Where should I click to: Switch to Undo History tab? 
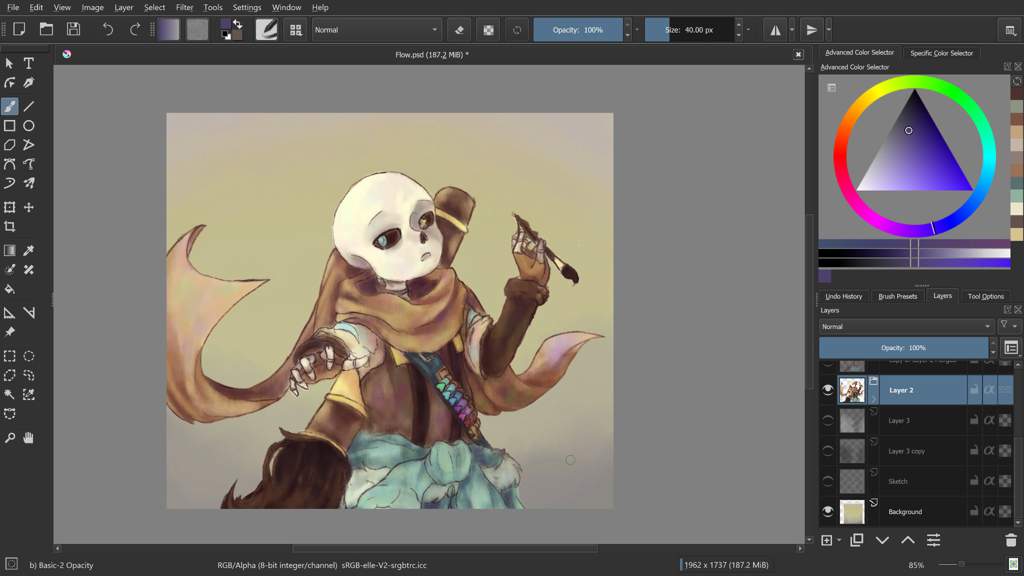(x=843, y=296)
